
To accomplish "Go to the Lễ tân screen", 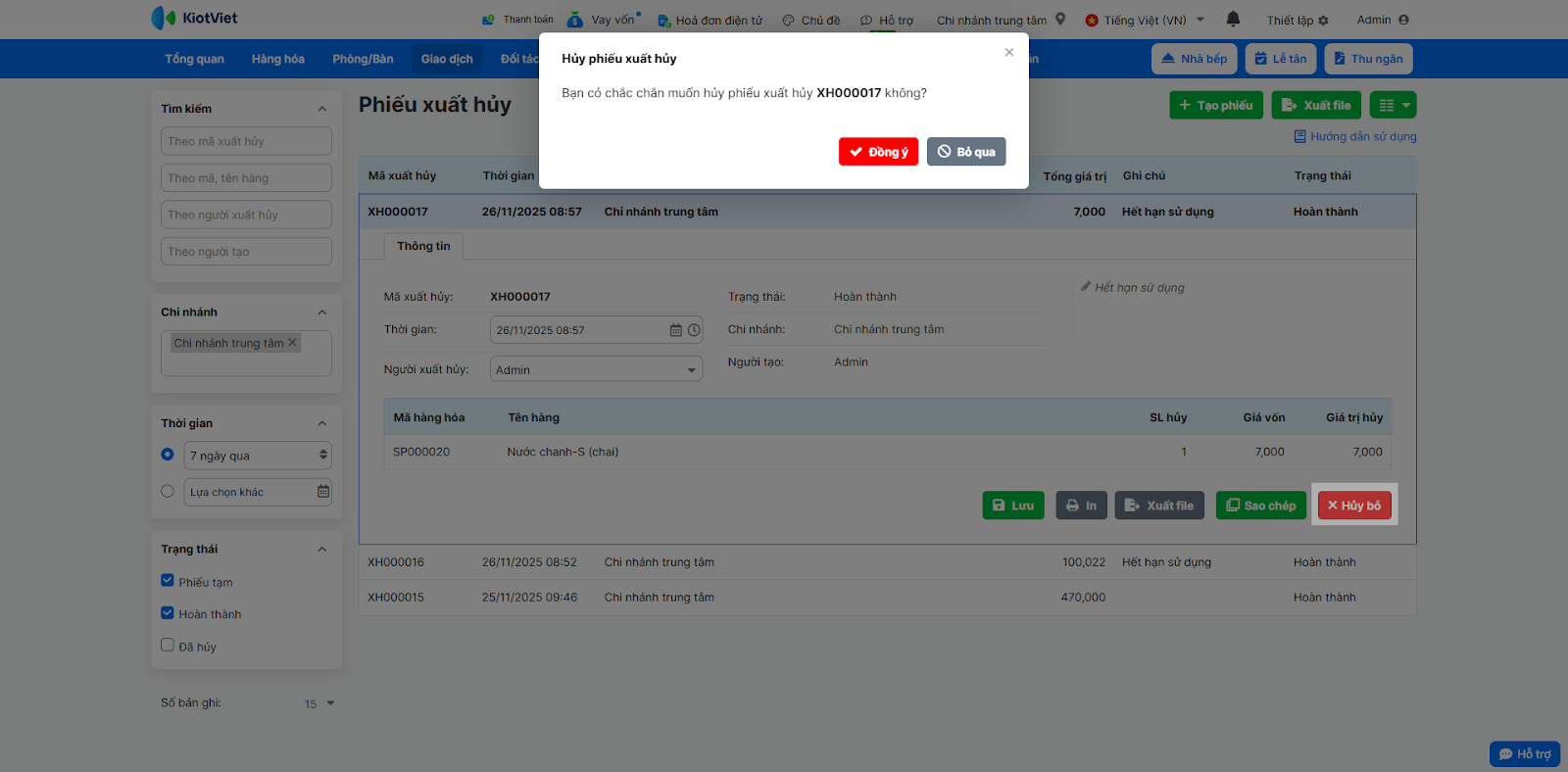I will (1281, 59).
